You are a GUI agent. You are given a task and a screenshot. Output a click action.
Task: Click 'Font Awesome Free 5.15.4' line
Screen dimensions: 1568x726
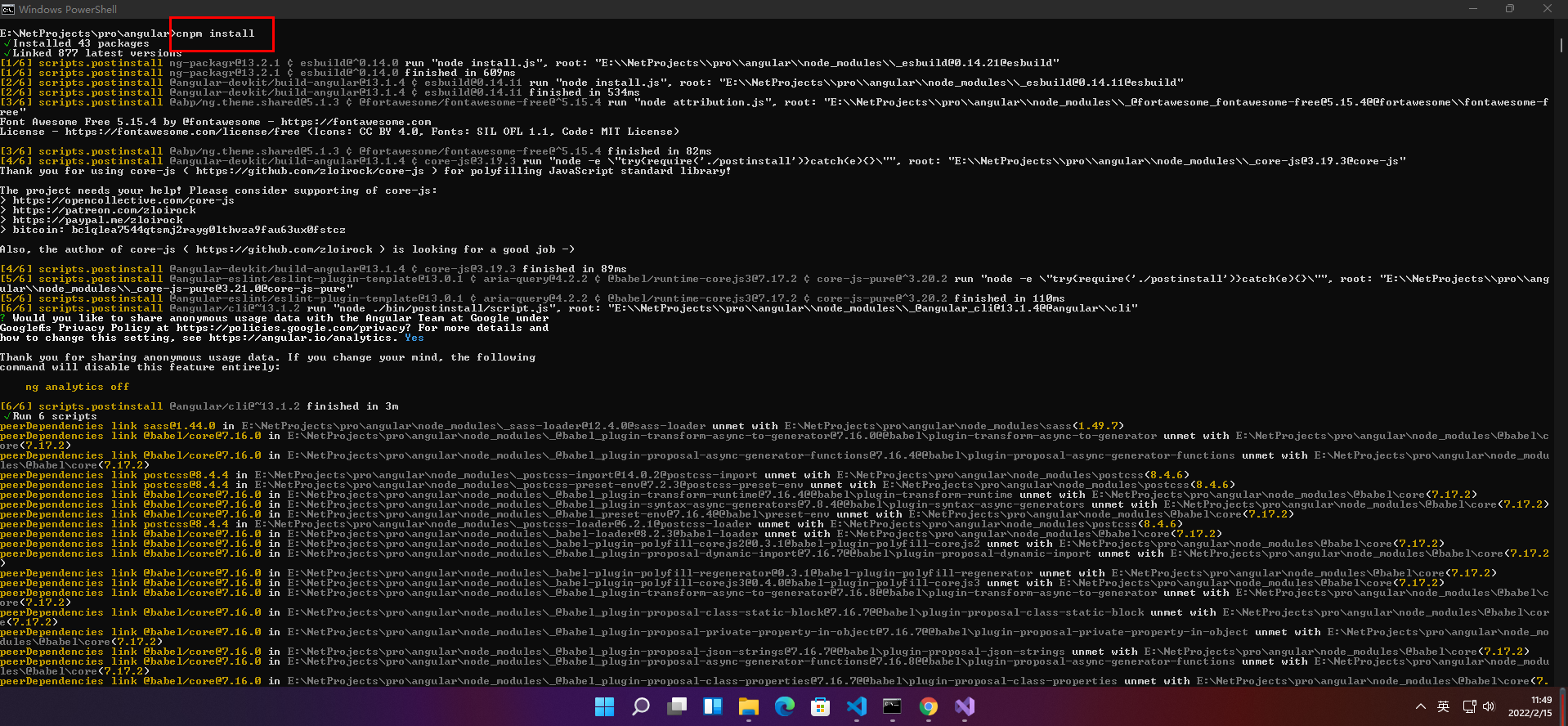click(216, 122)
